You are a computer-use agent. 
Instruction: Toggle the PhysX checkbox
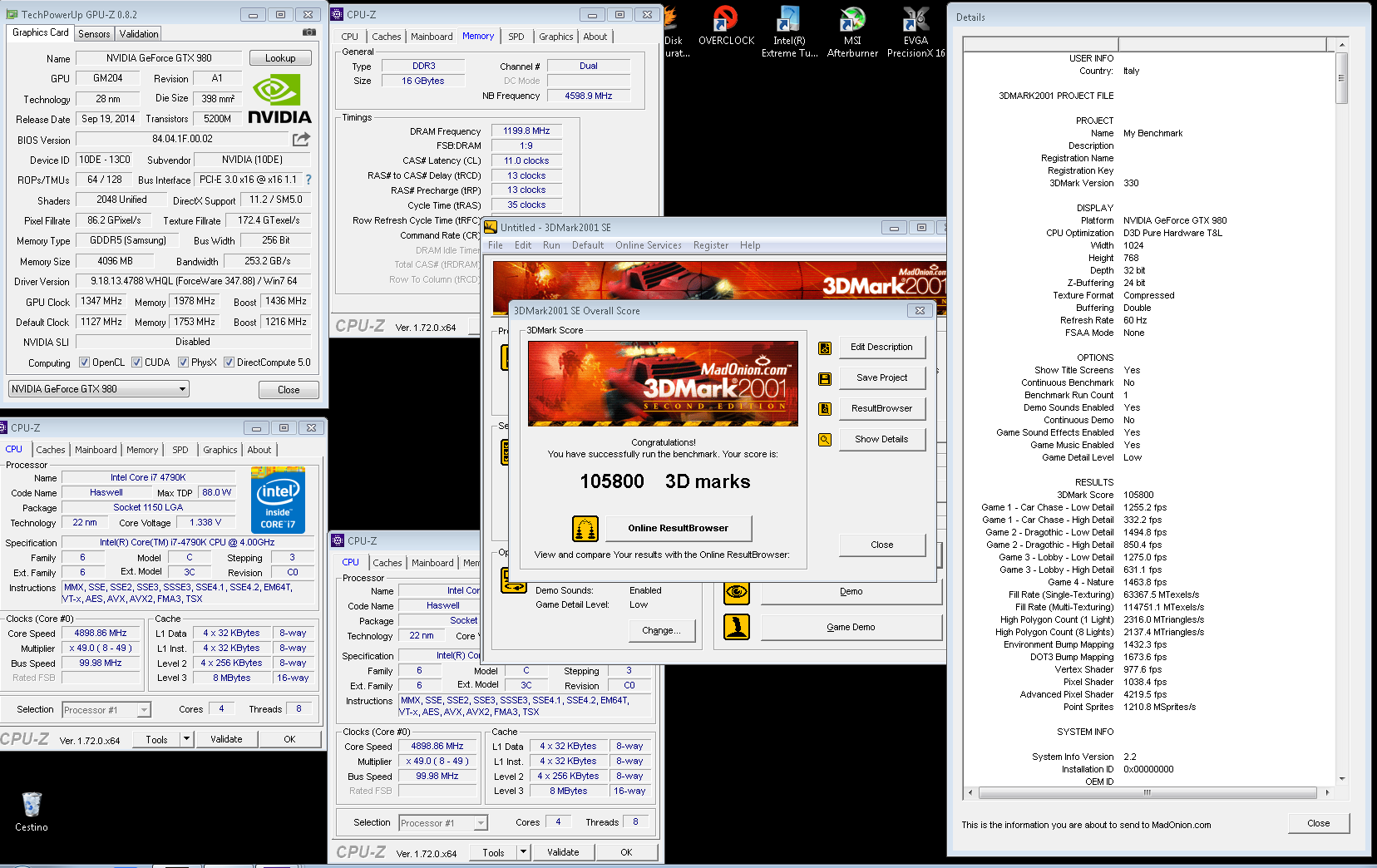coord(183,362)
